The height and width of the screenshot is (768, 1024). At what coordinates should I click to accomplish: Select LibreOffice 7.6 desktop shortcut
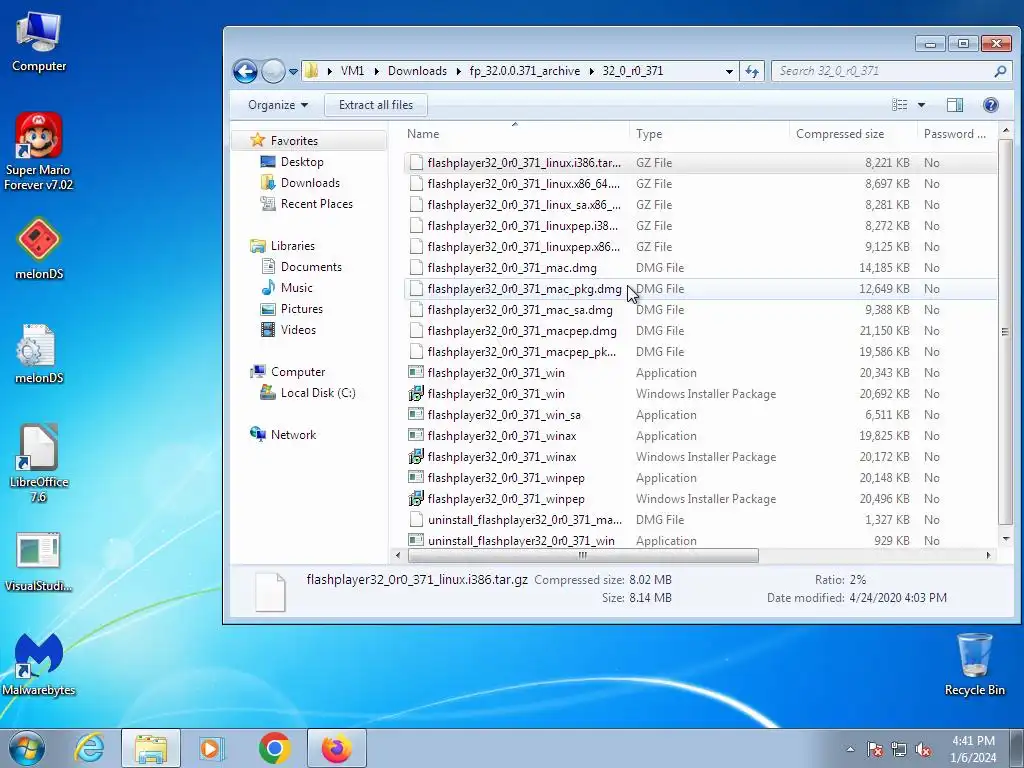pyautogui.click(x=39, y=463)
